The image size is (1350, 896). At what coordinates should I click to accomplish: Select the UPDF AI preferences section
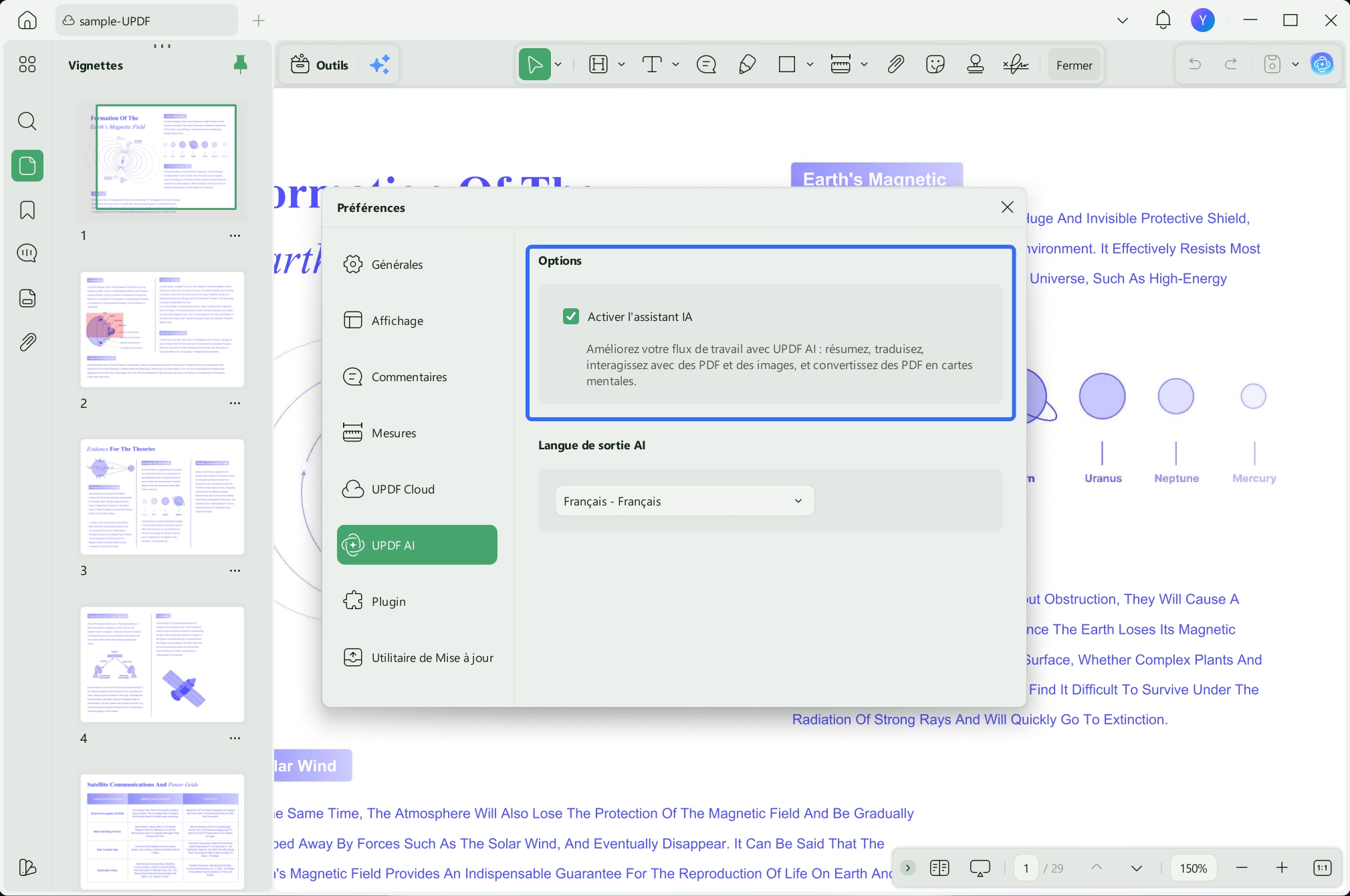point(417,545)
